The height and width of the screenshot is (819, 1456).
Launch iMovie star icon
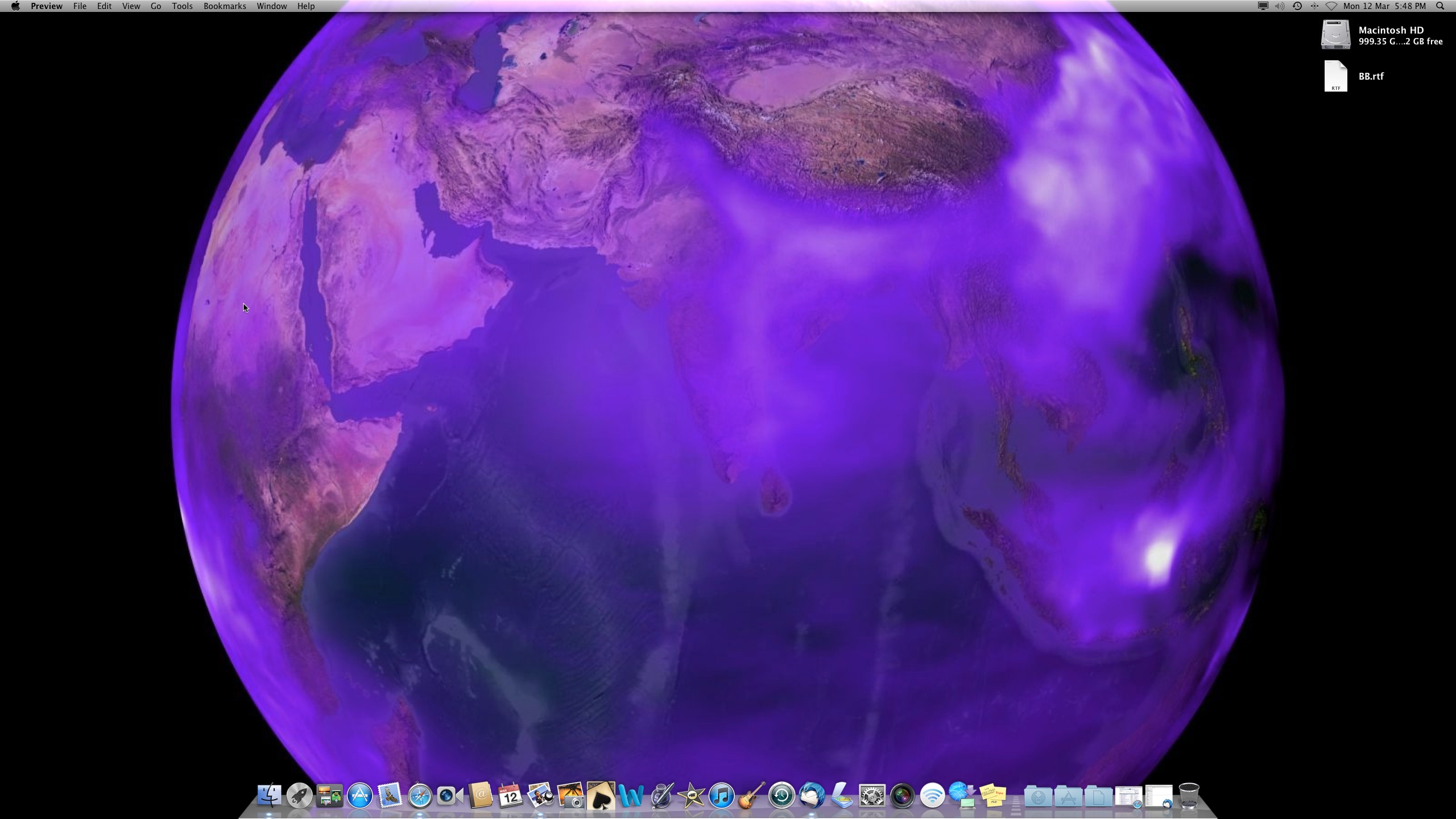(x=691, y=796)
